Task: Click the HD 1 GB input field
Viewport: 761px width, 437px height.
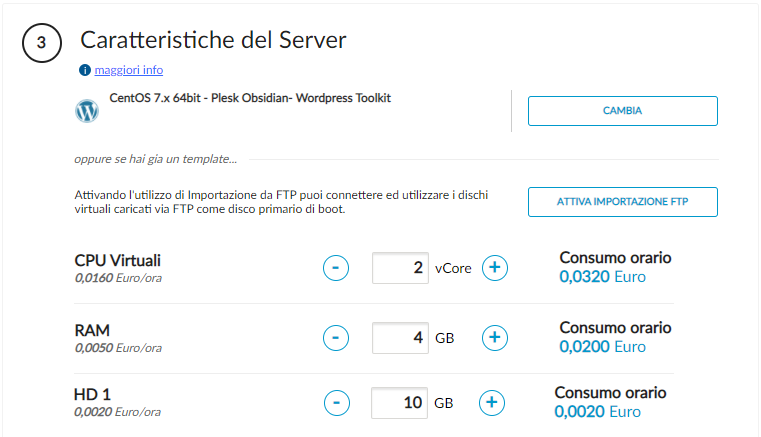Action: pyautogui.click(x=399, y=403)
